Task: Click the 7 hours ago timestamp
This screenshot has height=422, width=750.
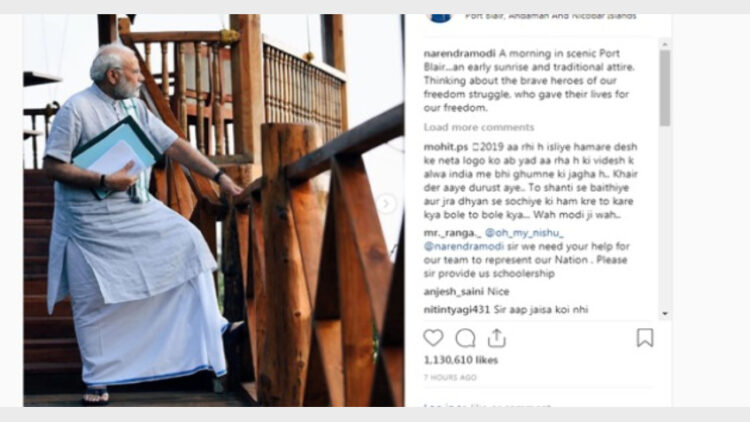Action: [450, 378]
